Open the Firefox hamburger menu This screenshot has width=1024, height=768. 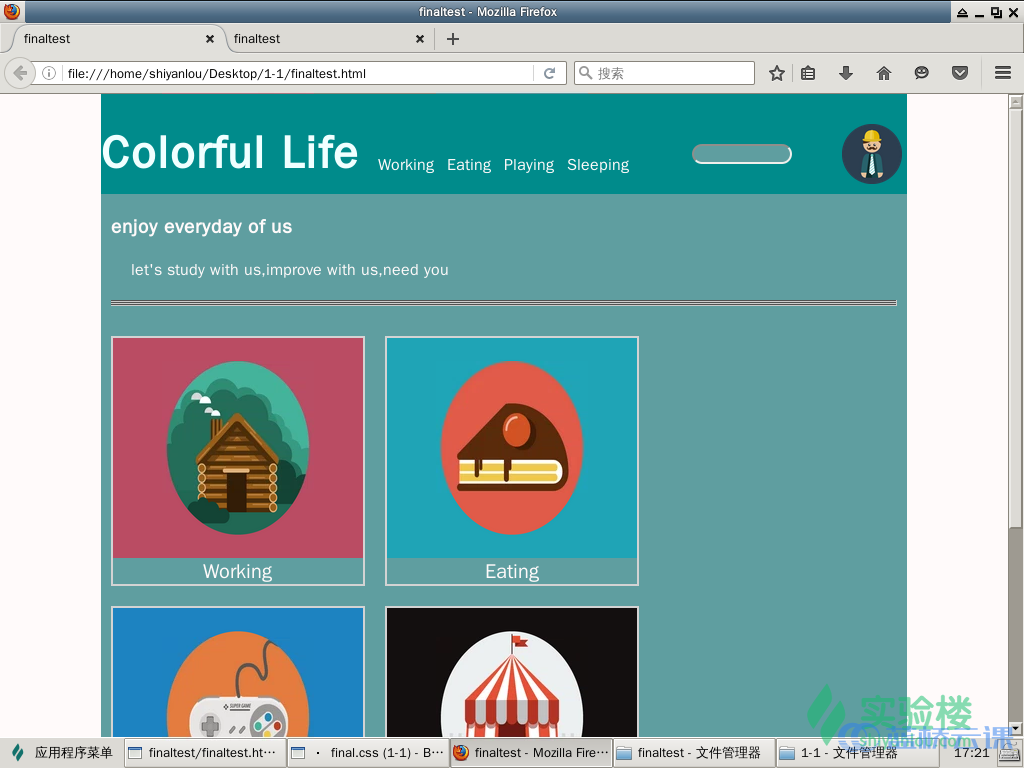point(1002,73)
